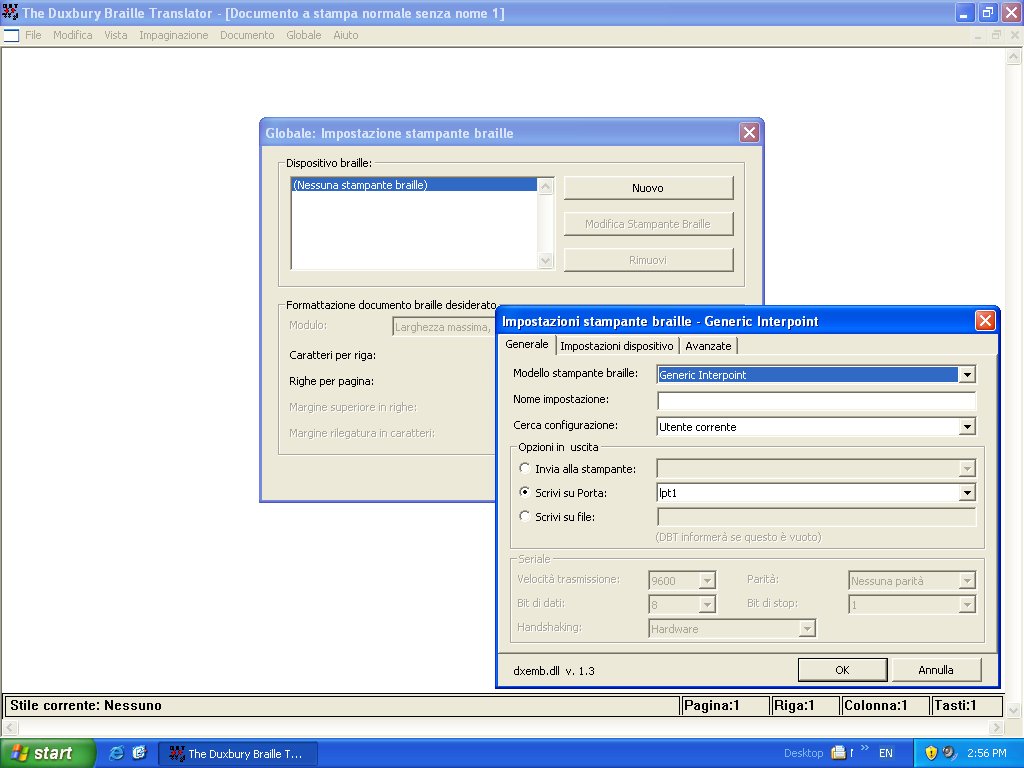Open the File menu
Viewport: 1024px width, 768px height.
tap(33, 35)
